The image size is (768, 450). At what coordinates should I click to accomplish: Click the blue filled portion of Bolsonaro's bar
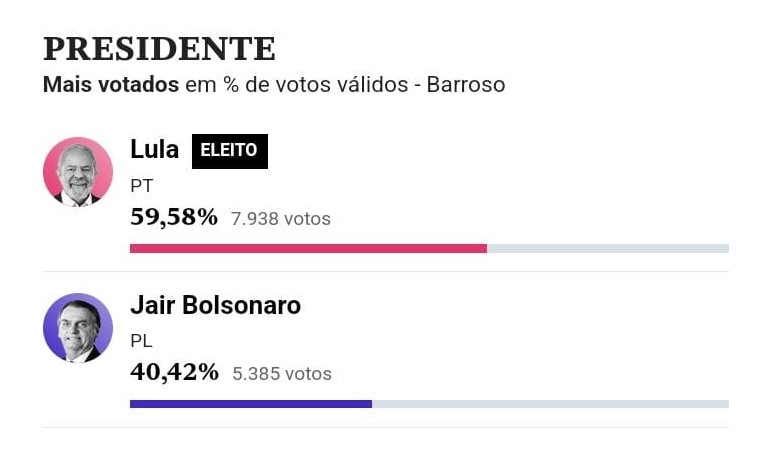click(x=251, y=404)
